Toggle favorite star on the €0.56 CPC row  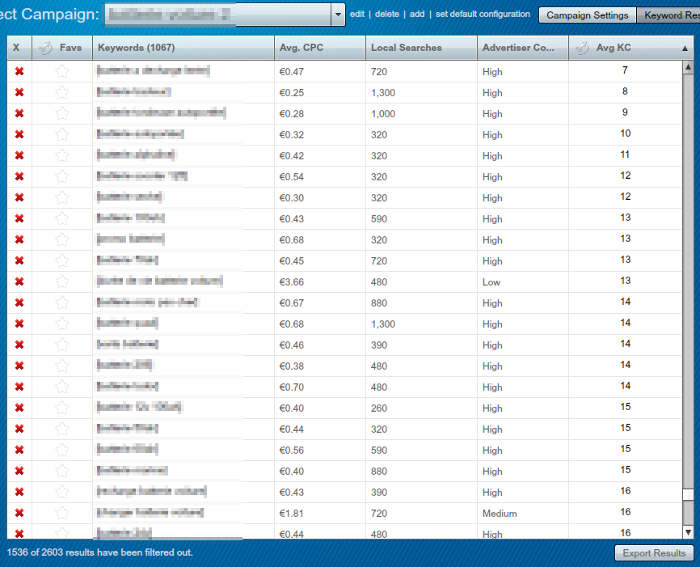click(62, 450)
